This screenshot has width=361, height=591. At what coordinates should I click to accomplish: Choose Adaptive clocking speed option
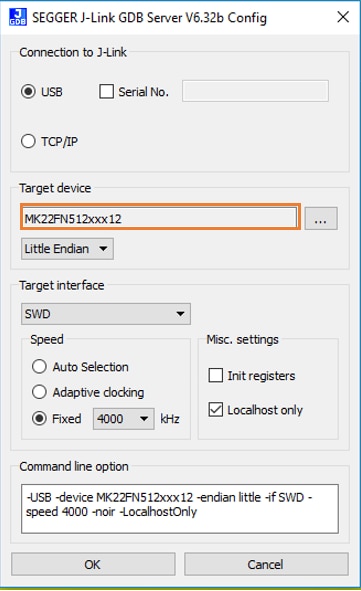pyautogui.click(x=39, y=392)
